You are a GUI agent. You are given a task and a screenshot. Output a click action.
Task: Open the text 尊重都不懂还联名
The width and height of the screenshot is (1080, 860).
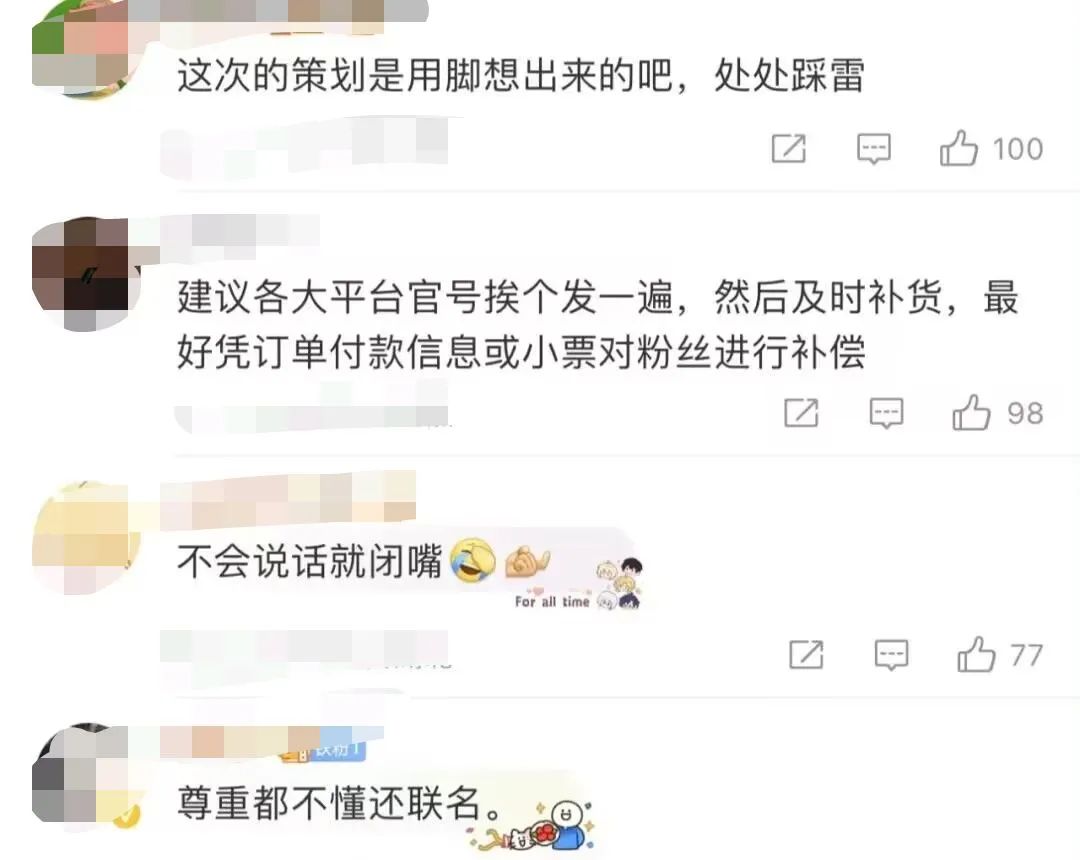tap(339, 803)
